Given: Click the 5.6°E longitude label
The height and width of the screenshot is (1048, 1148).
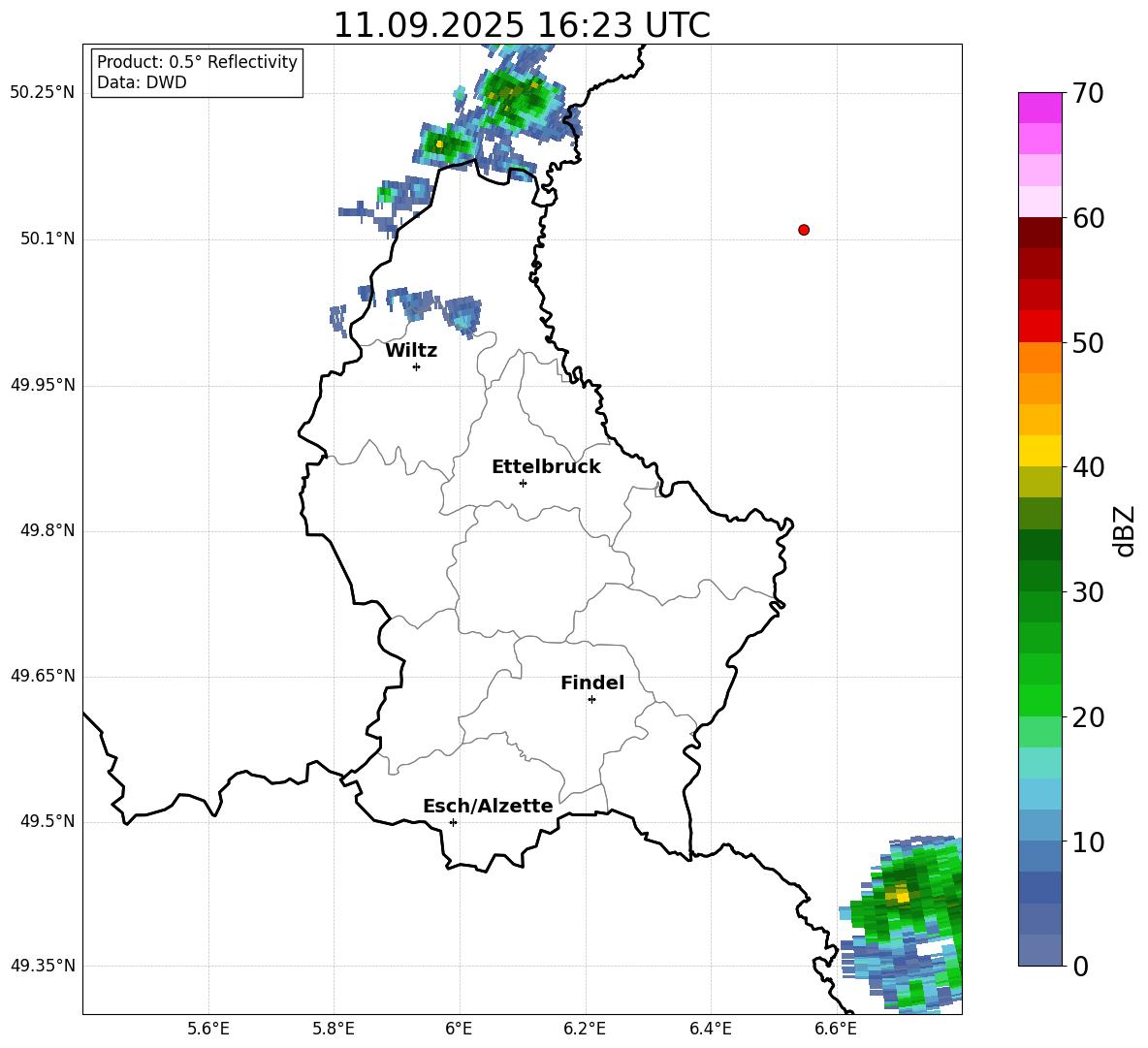Looking at the screenshot, I should point(208,1029).
